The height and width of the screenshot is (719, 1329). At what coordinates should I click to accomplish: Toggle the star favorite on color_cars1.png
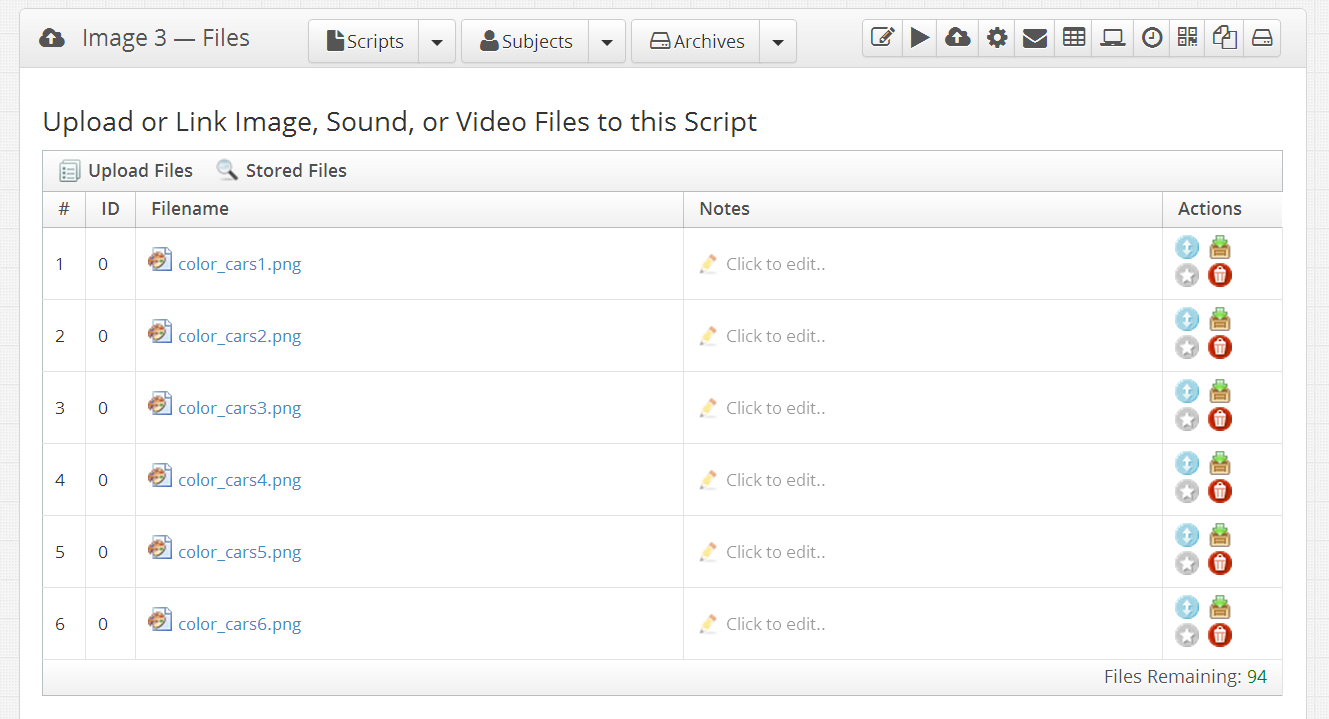(x=1187, y=275)
